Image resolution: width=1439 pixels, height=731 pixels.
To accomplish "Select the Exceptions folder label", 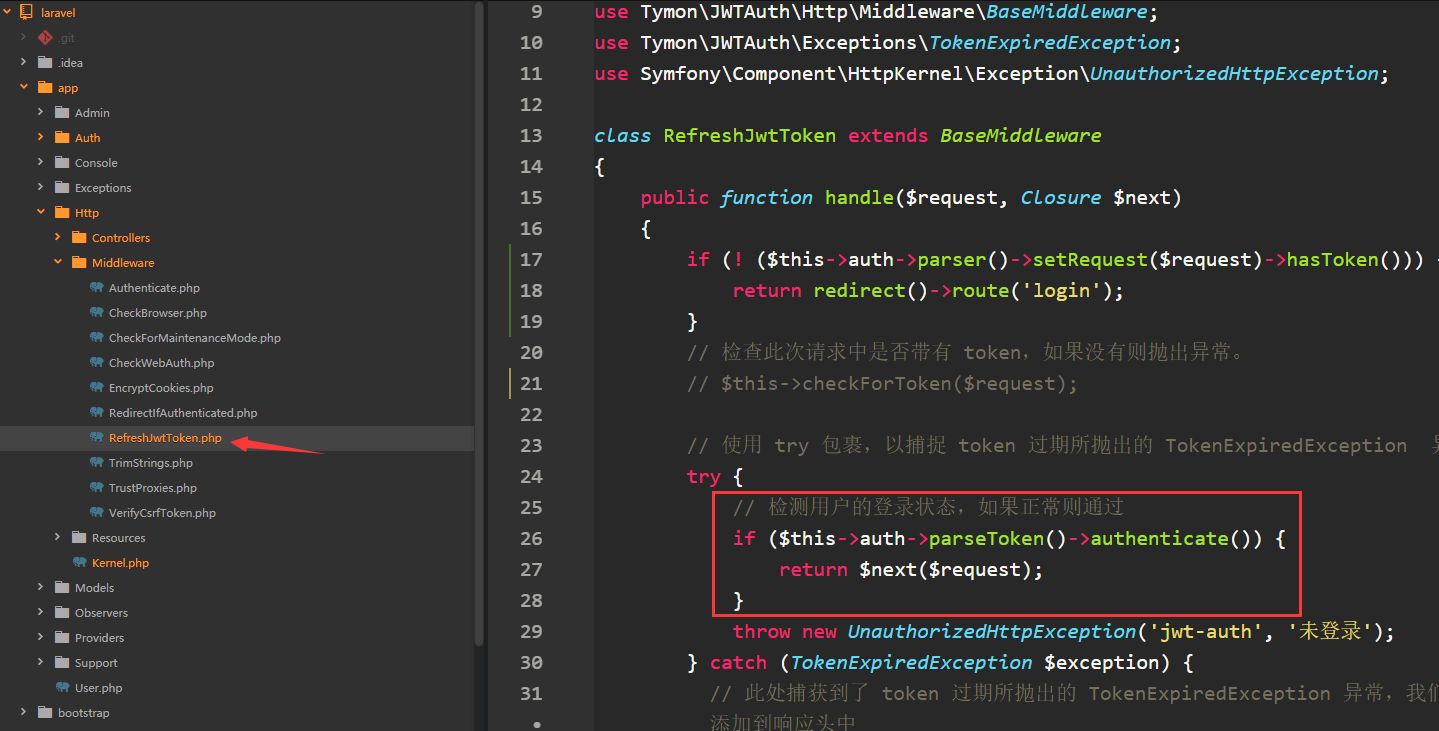I will click(103, 188).
